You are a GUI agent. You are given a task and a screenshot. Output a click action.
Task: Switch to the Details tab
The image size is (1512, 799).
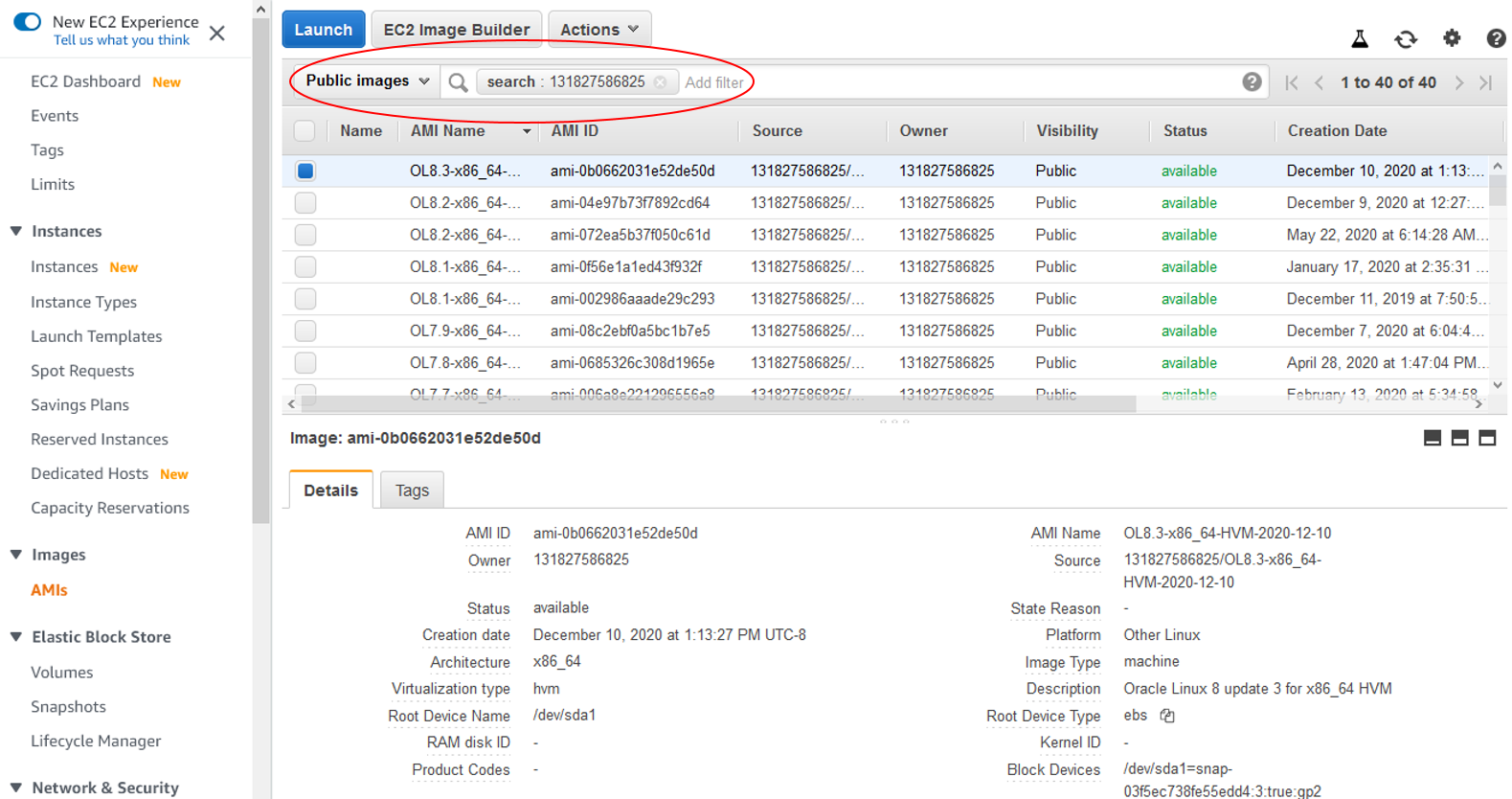click(x=330, y=490)
